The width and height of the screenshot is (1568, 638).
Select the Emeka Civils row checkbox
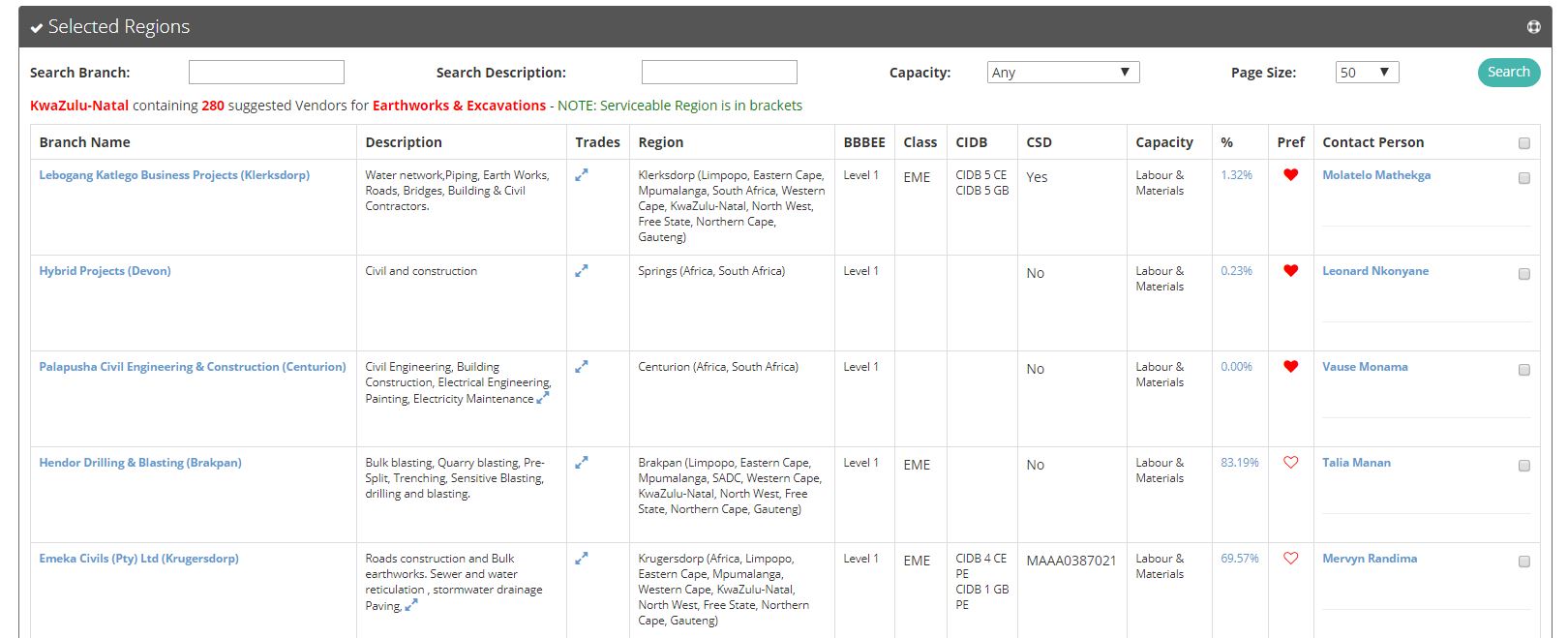click(x=1524, y=562)
